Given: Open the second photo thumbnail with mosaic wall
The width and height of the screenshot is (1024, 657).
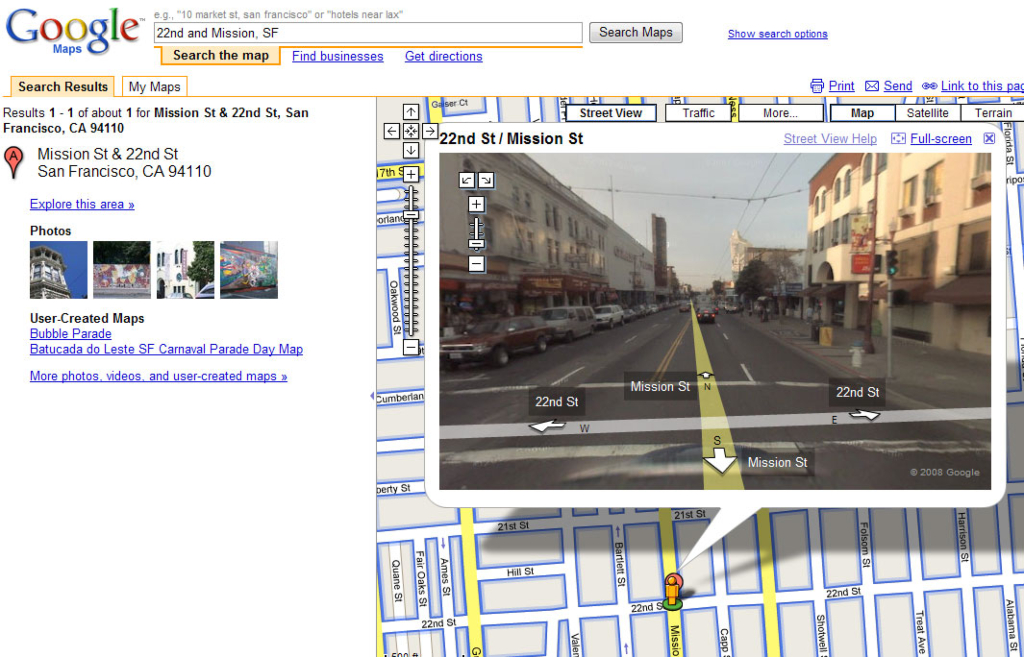Looking at the screenshot, I should pos(122,270).
